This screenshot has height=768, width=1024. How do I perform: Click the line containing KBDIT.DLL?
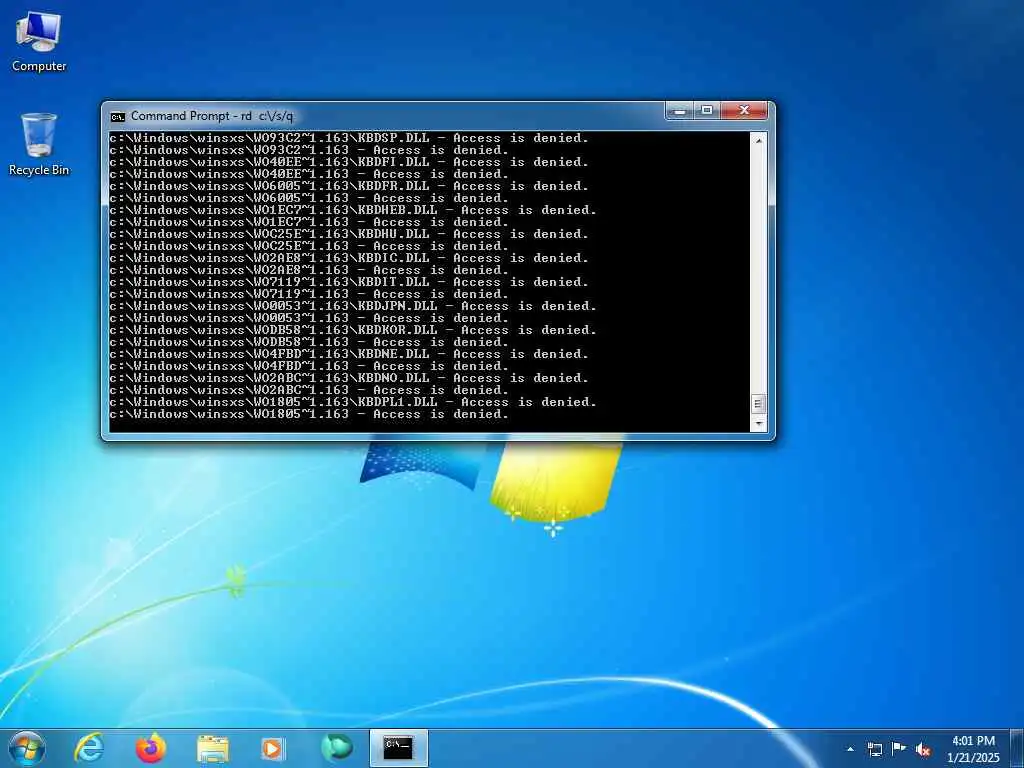click(349, 282)
